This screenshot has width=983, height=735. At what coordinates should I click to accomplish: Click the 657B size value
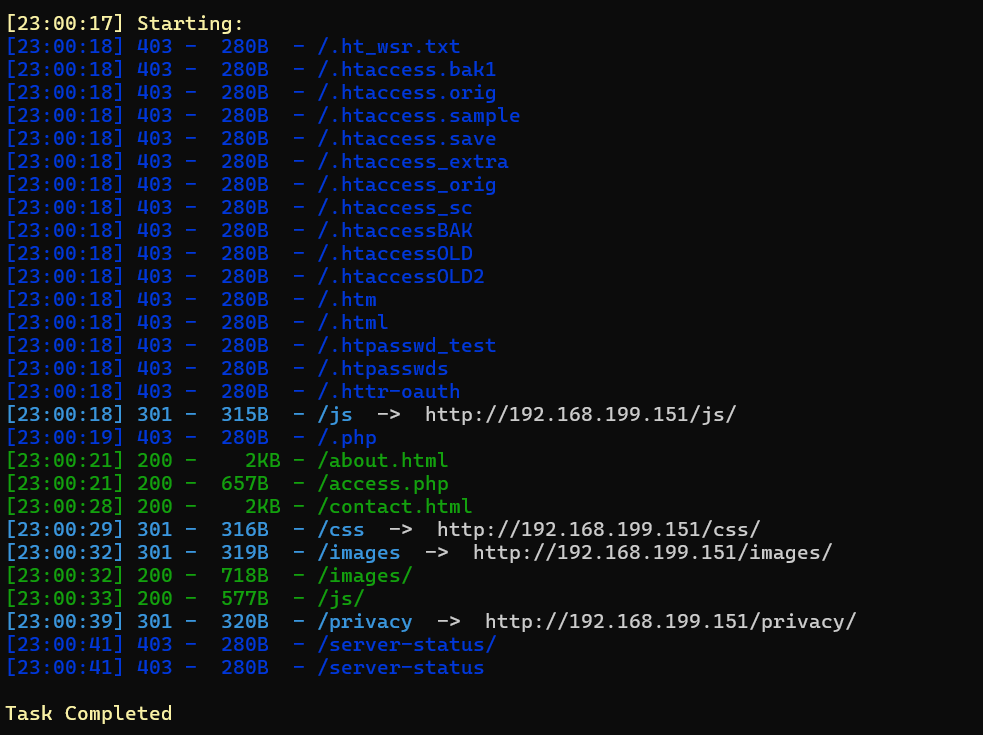(x=244, y=484)
